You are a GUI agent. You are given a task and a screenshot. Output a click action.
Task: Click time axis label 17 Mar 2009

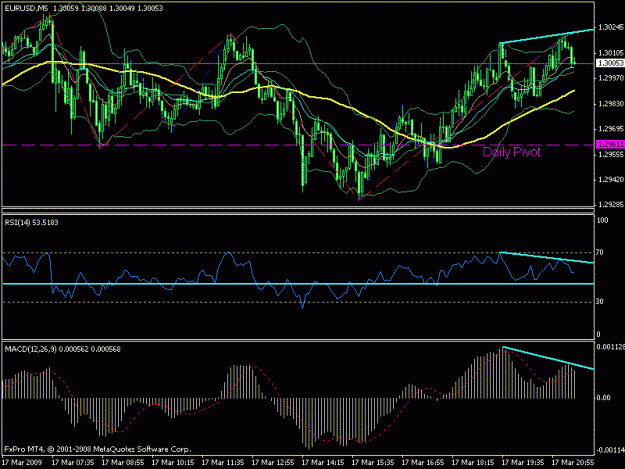22,463
